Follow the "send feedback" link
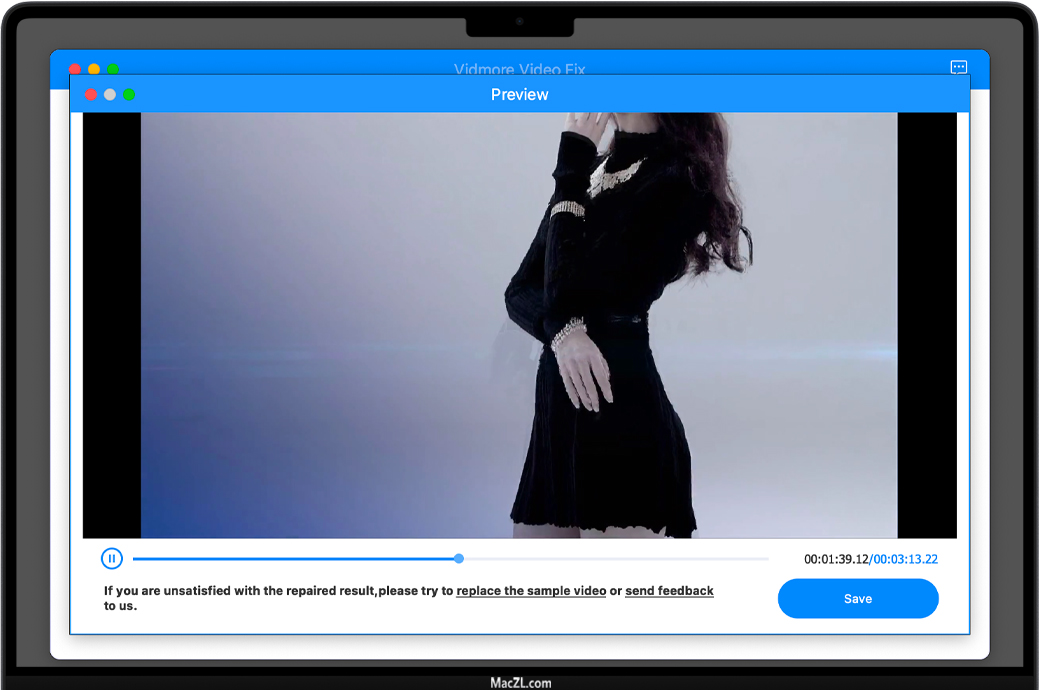The width and height of the screenshot is (1040, 690). 669,591
